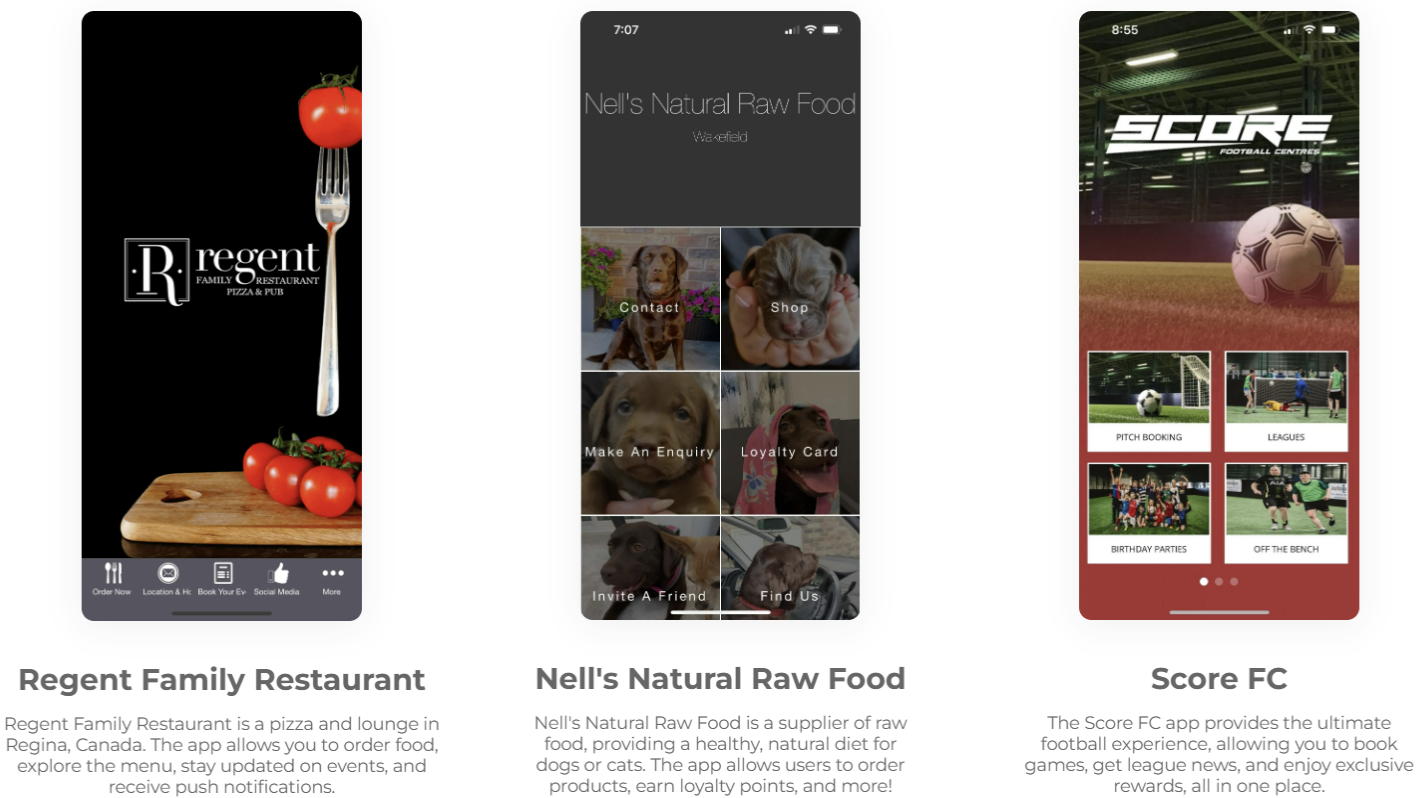Click the Score FC heading
The image size is (1420, 798).
1219,679
